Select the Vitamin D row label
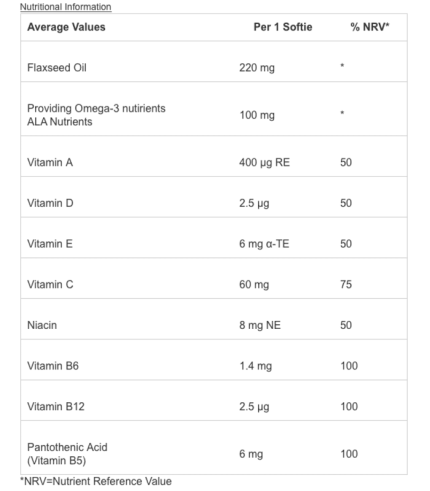This screenshot has height=491, width=430. 50,203
